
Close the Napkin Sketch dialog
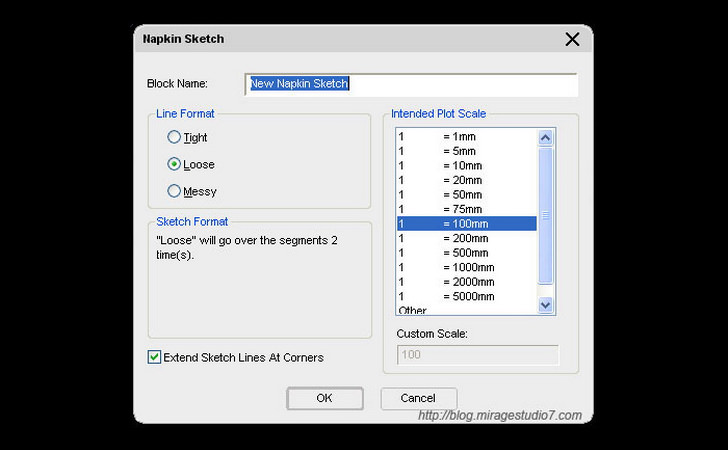(x=572, y=39)
